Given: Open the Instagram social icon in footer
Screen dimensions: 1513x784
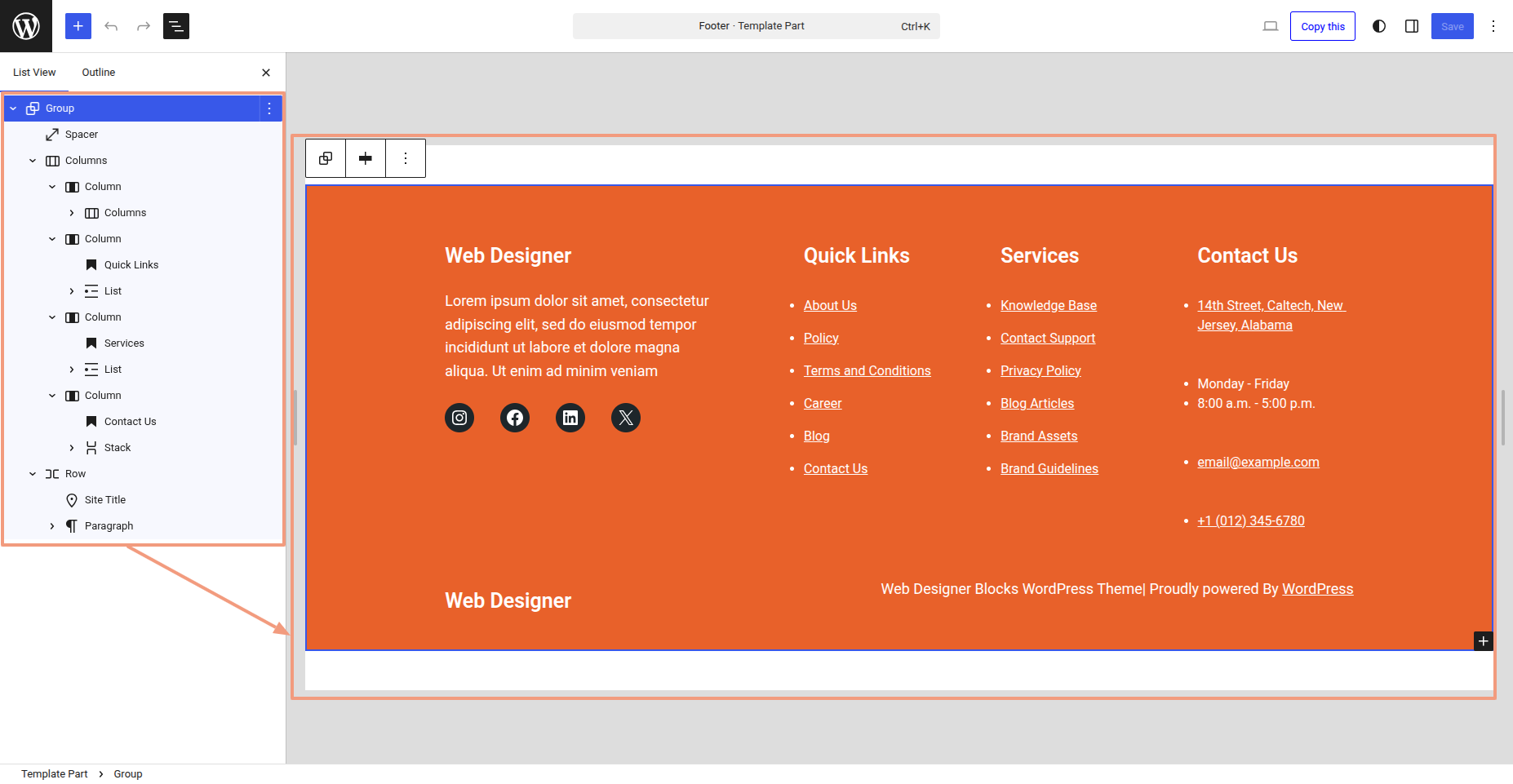Looking at the screenshot, I should [x=459, y=418].
